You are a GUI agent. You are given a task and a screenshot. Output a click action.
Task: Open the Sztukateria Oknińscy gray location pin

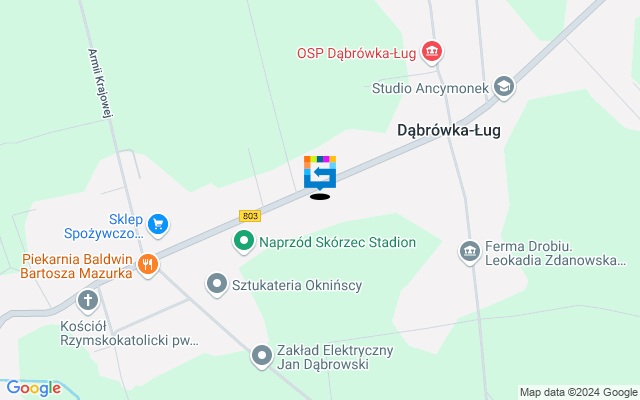point(217,284)
